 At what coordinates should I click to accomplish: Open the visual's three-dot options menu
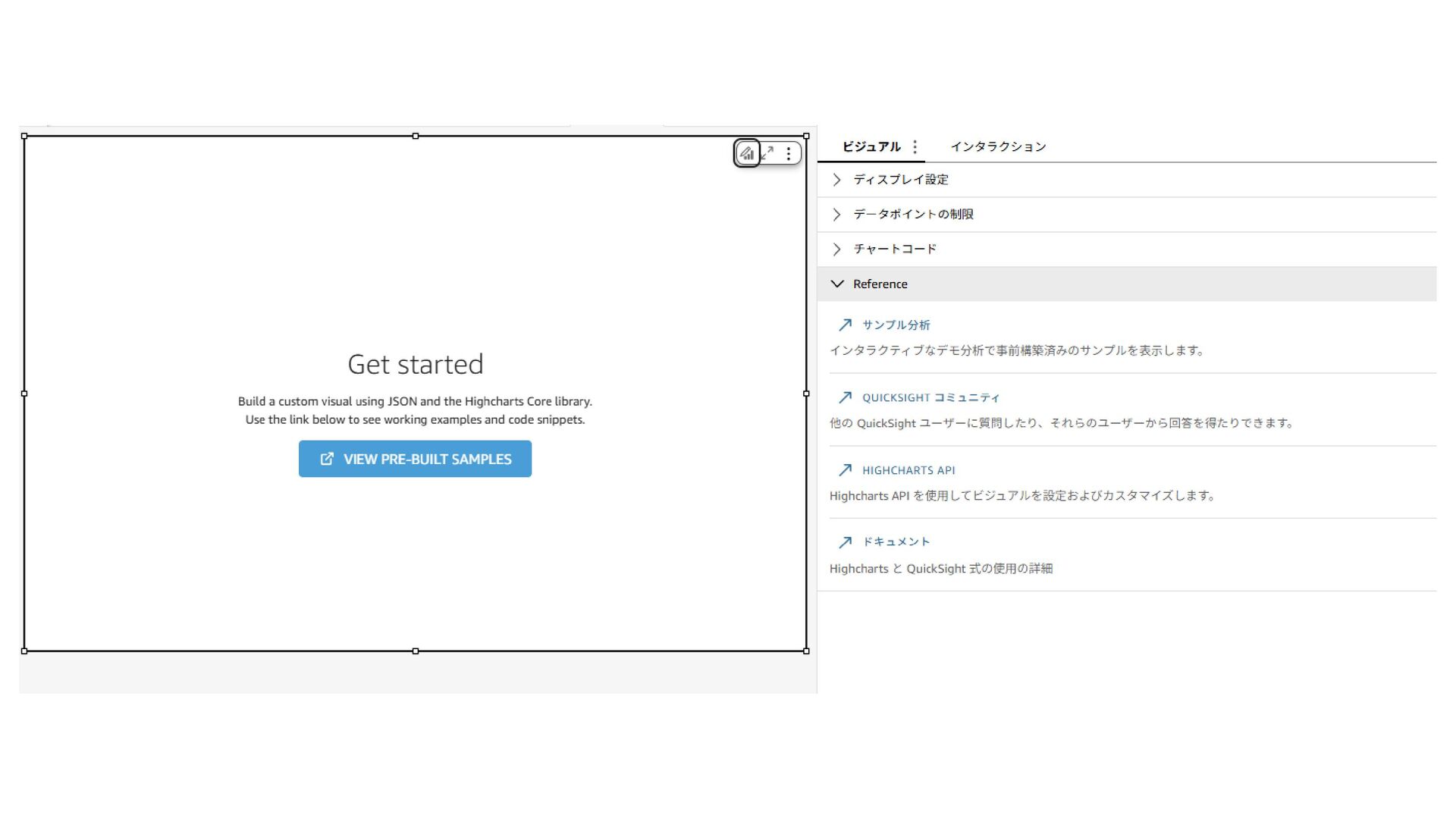(x=789, y=153)
